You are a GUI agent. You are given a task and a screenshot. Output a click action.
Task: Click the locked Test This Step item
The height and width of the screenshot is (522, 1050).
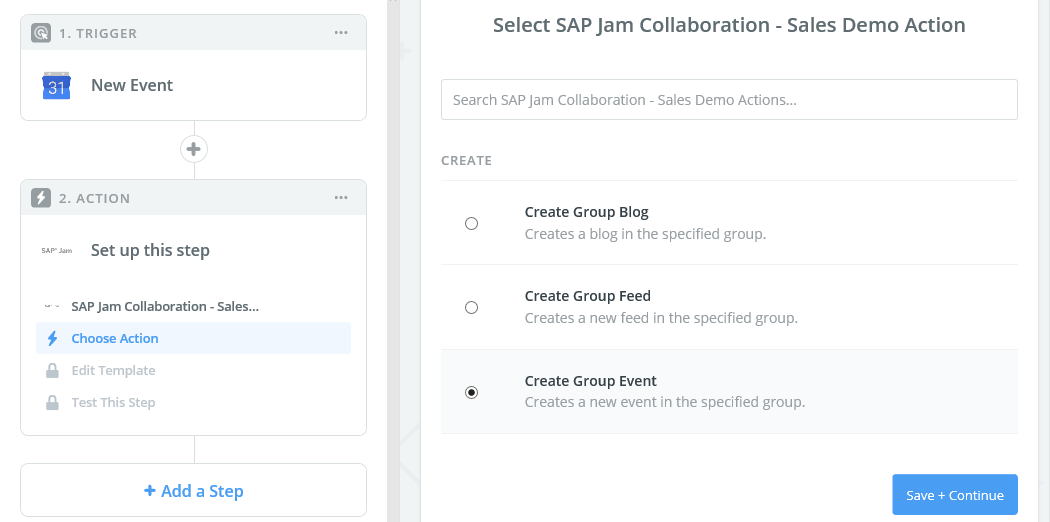(194, 403)
